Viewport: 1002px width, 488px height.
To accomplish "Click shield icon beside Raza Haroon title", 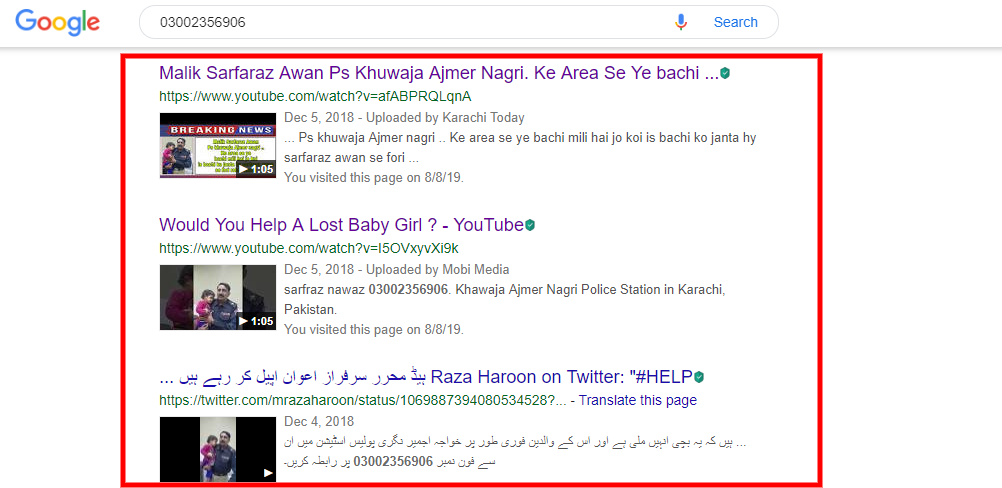I will click(699, 377).
